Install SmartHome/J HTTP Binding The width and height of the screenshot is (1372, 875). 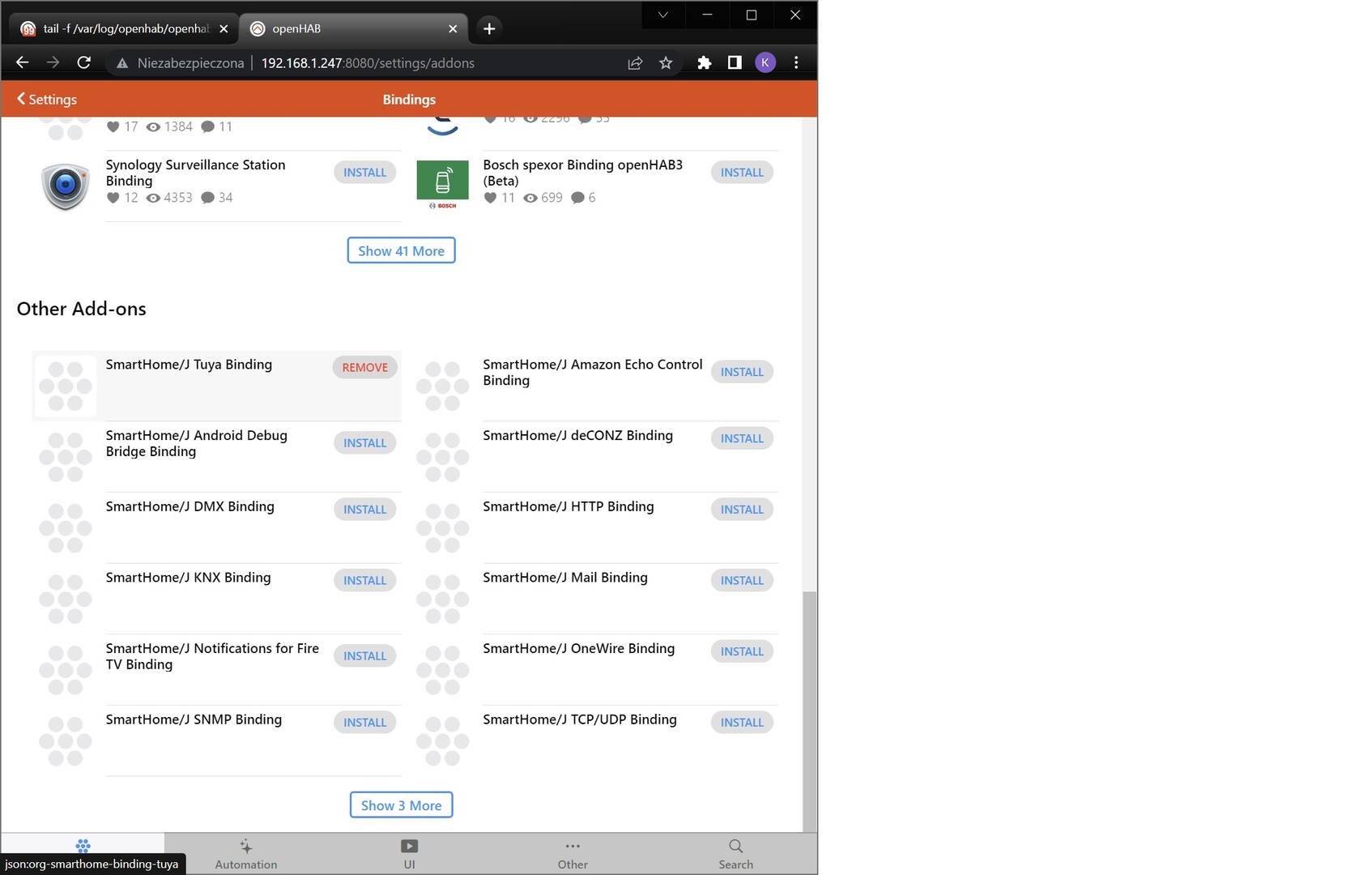742,509
